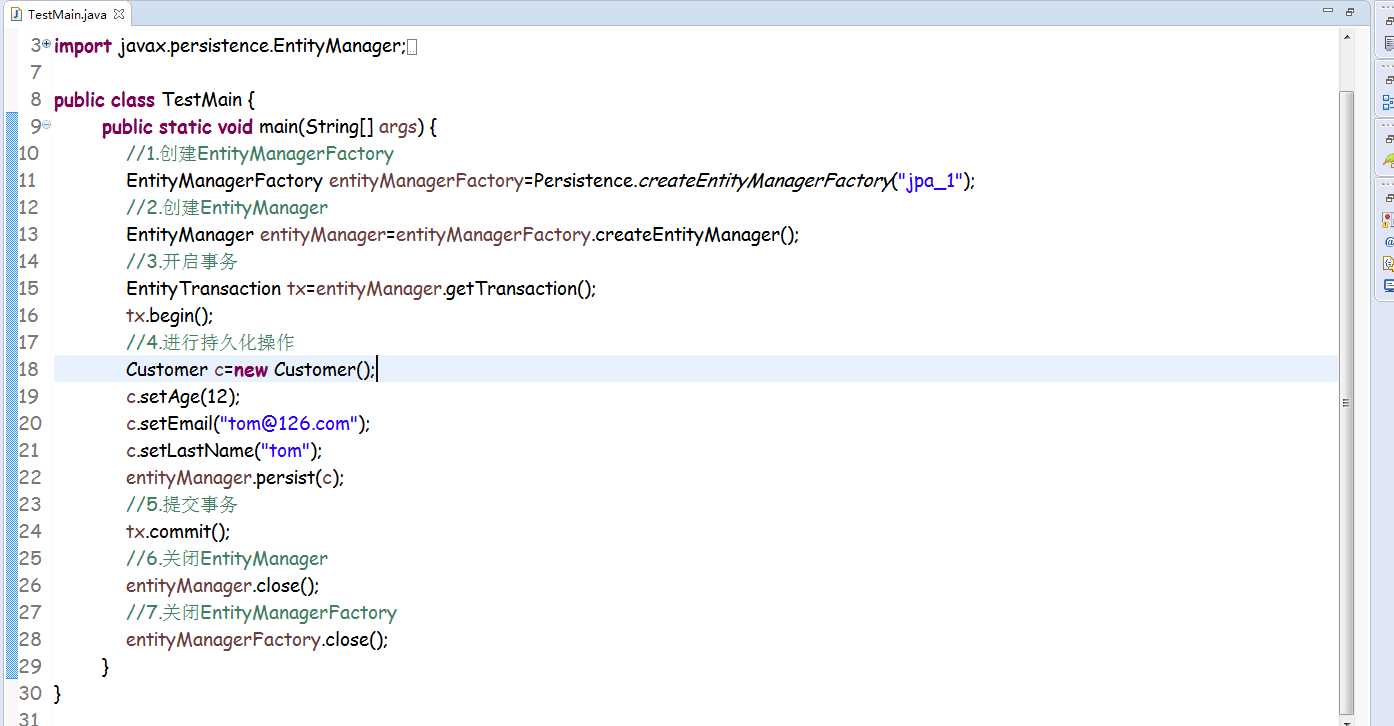This screenshot has height=726, width=1394.
Task: Click the tx.commit(); statement
Action: 178,531
